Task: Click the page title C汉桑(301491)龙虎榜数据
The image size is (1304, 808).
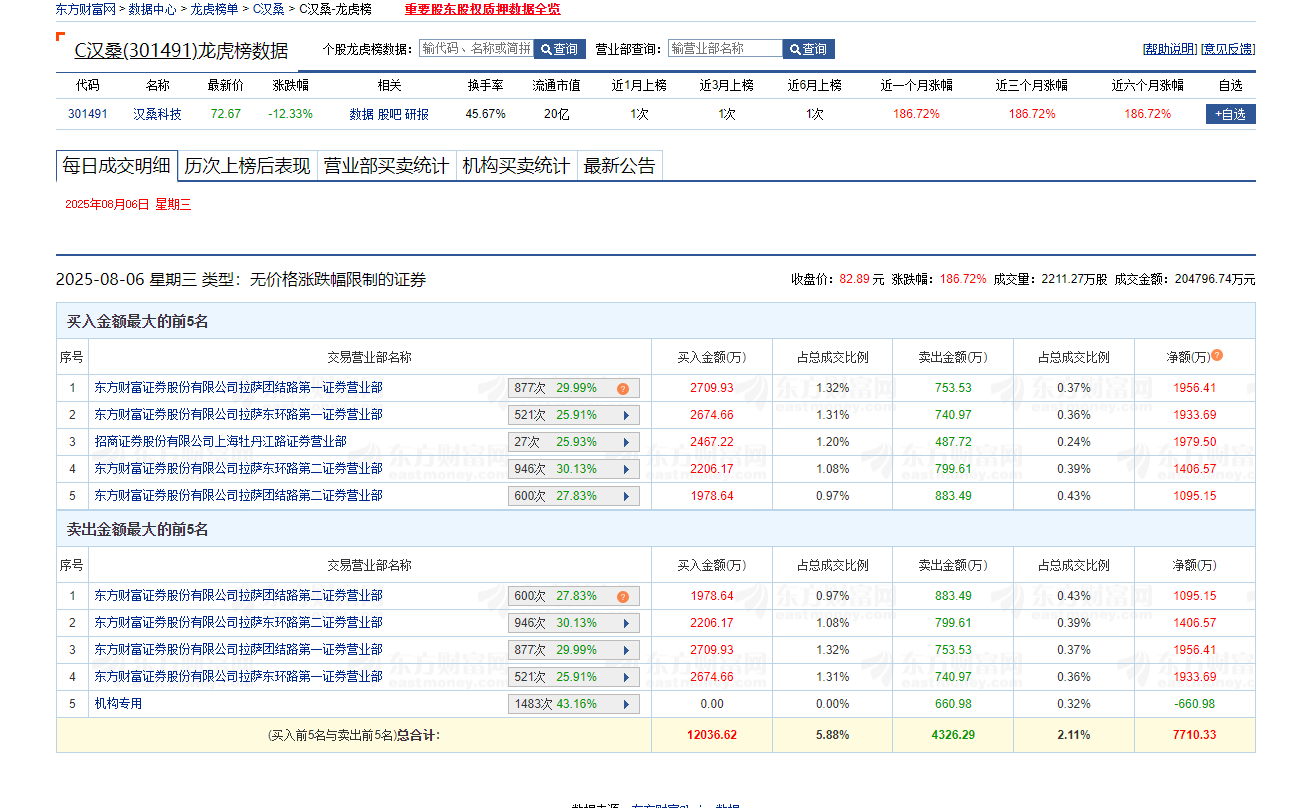Action: point(181,51)
